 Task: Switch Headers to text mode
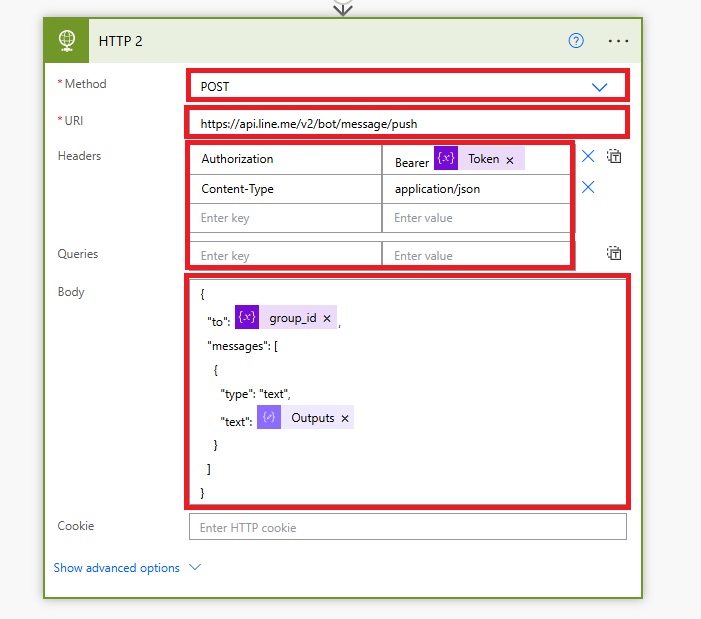click(615, 157)
